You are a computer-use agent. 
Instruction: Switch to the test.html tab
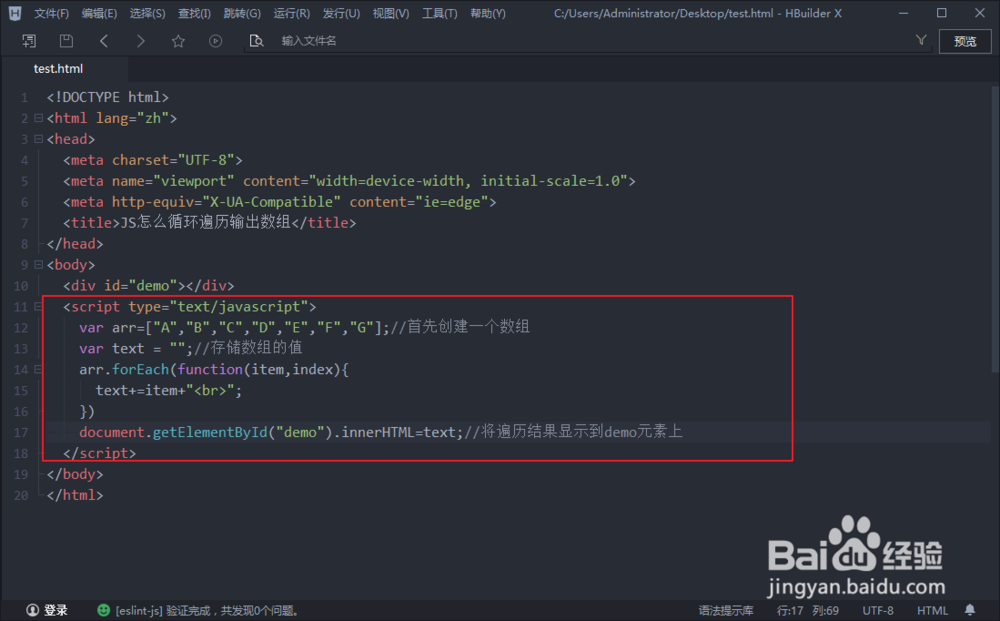(x=57, y=68)
